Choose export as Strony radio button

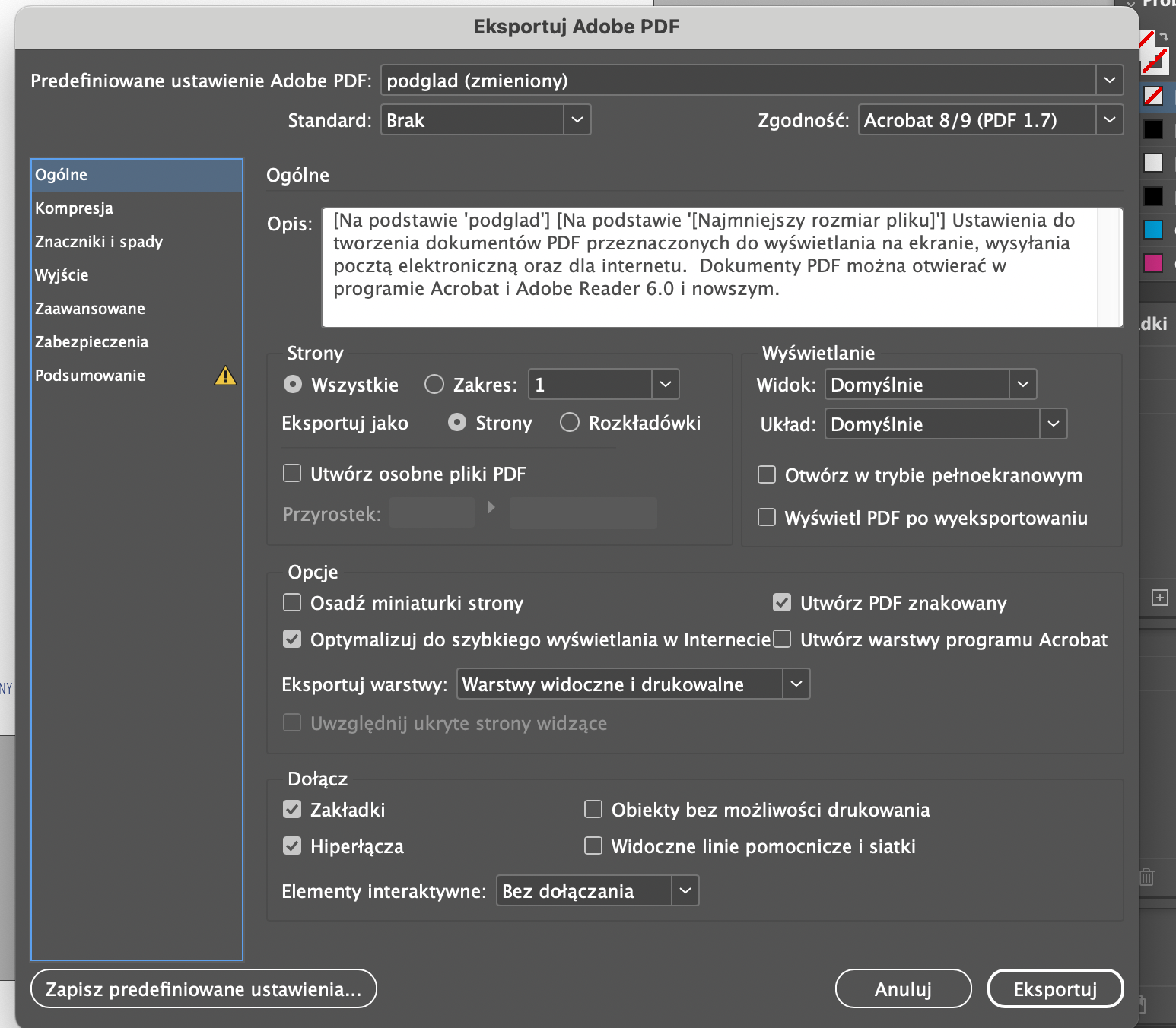(x=457, y=423)
